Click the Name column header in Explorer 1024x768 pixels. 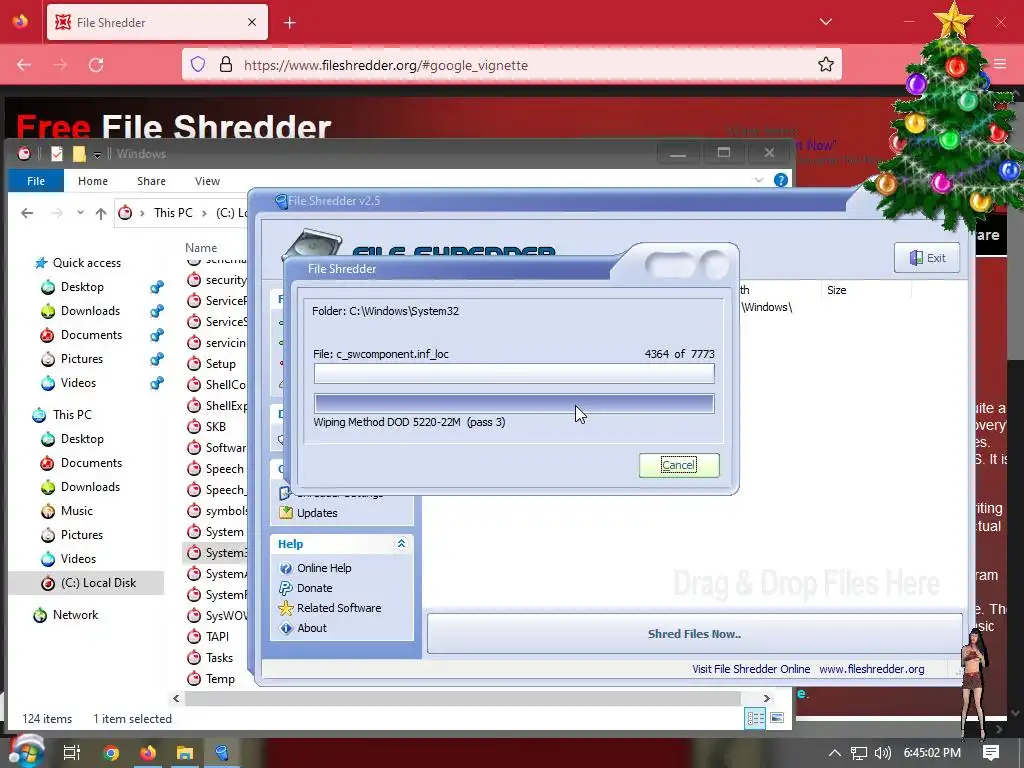200,248
